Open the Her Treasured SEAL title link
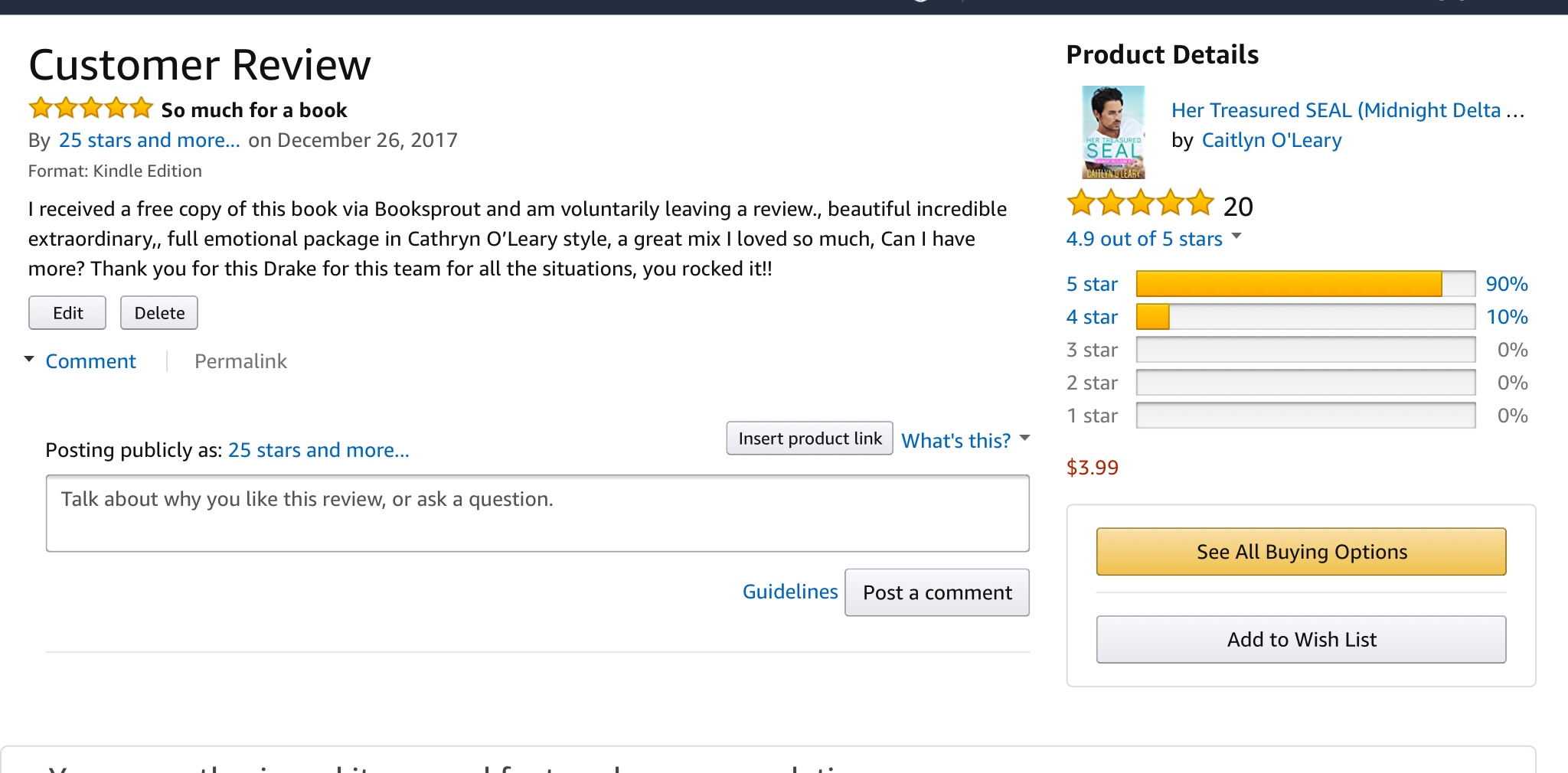This screenshot has height=773, width=1568. (x=1347, y=110)
